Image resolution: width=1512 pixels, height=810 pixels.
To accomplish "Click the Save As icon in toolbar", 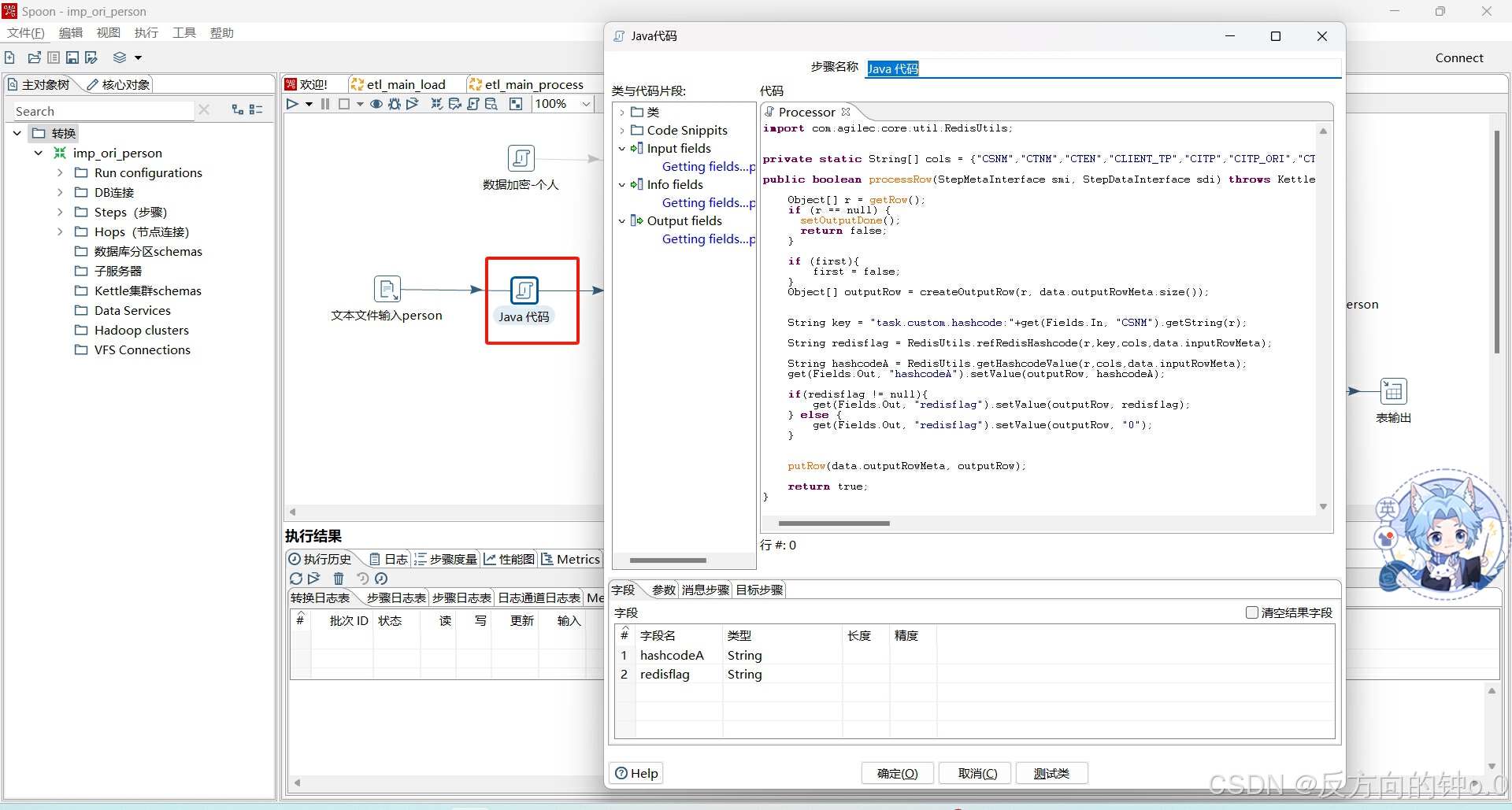I will click(91, 57).
